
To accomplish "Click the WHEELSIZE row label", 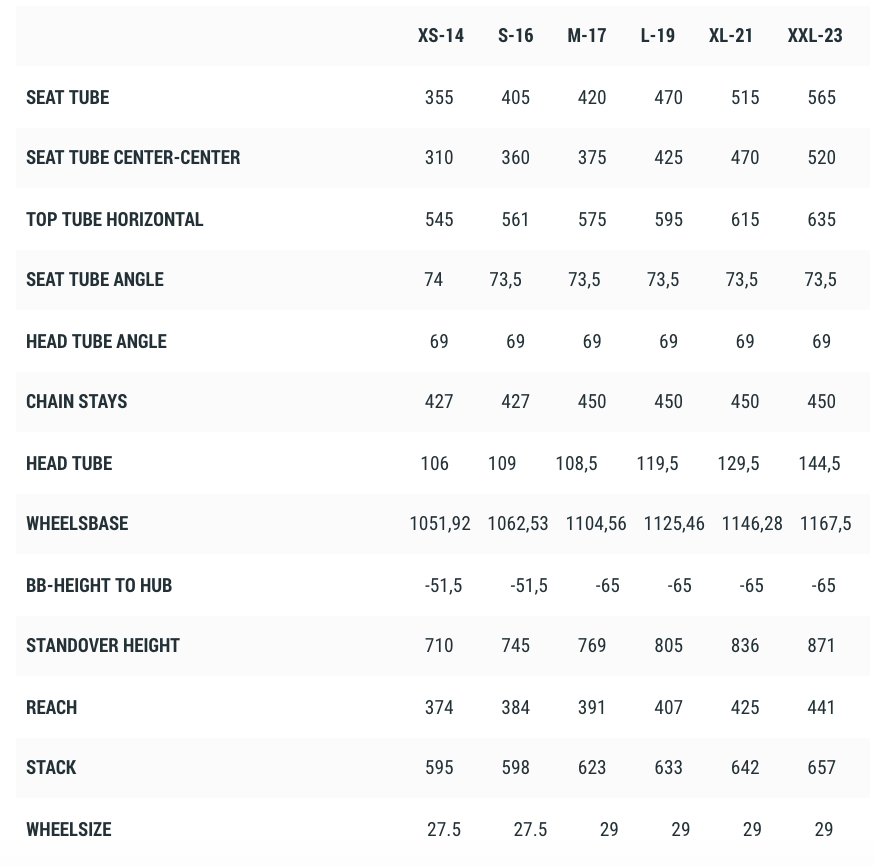I will (x=68, y=830).
